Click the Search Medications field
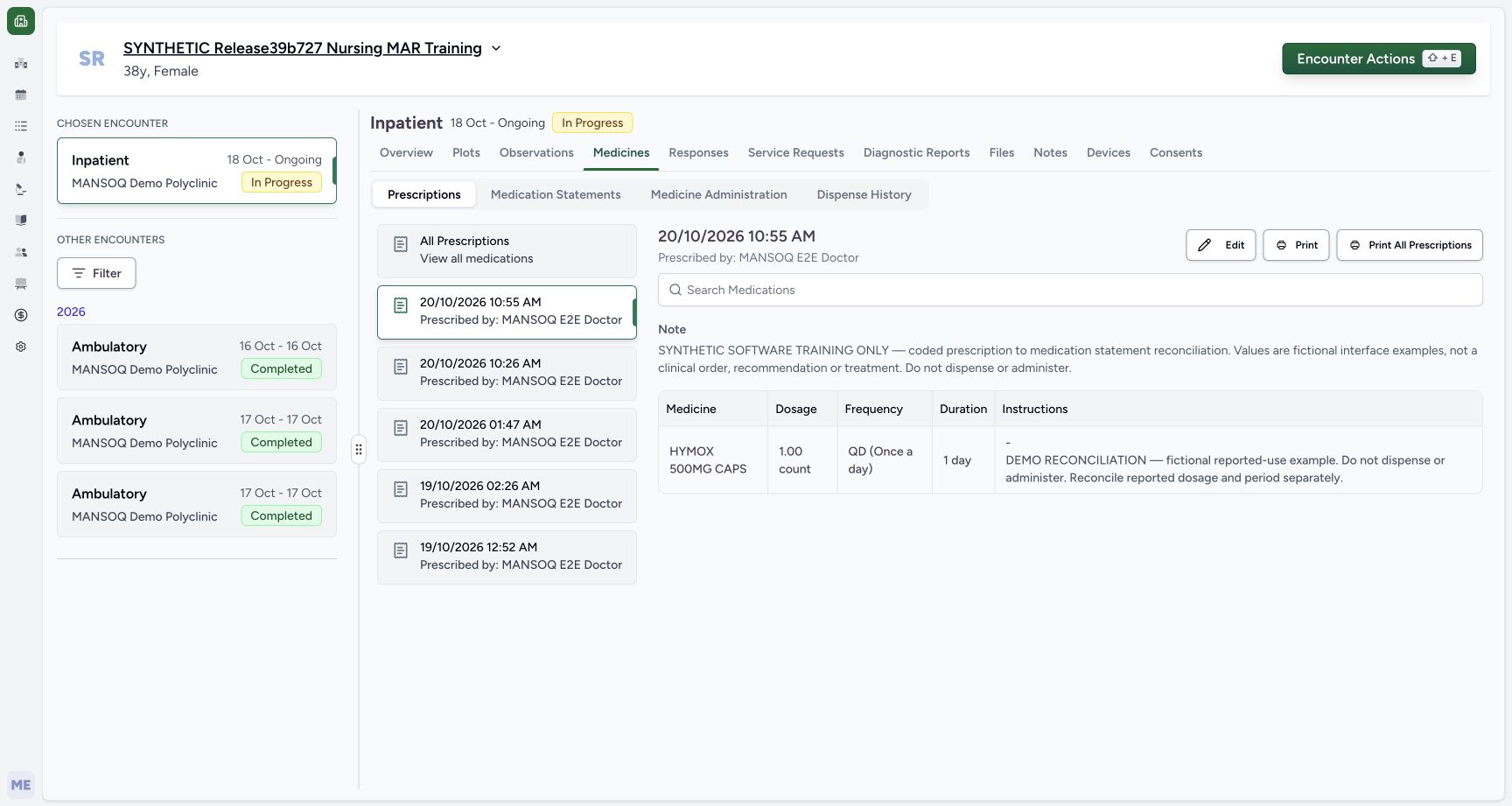The height and width of the screenshot is (806, 1512). (1070, 290)
